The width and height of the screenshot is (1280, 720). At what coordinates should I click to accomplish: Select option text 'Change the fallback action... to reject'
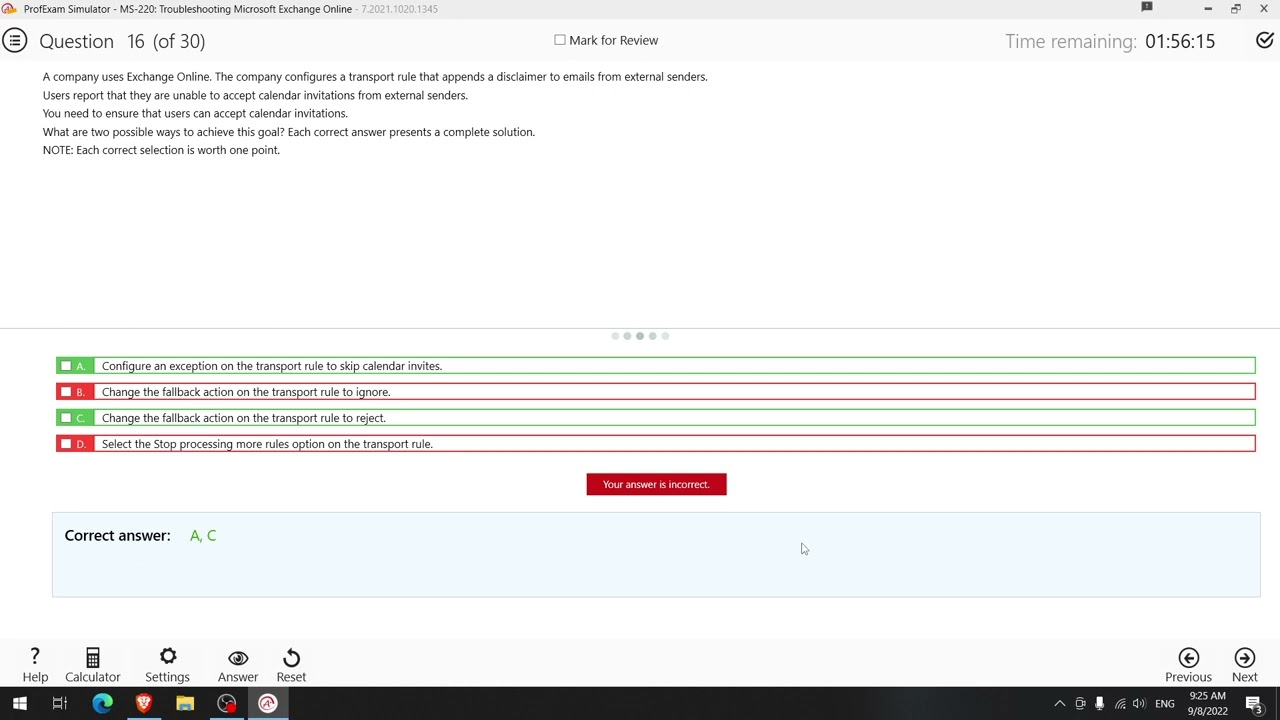pos(244,418)
